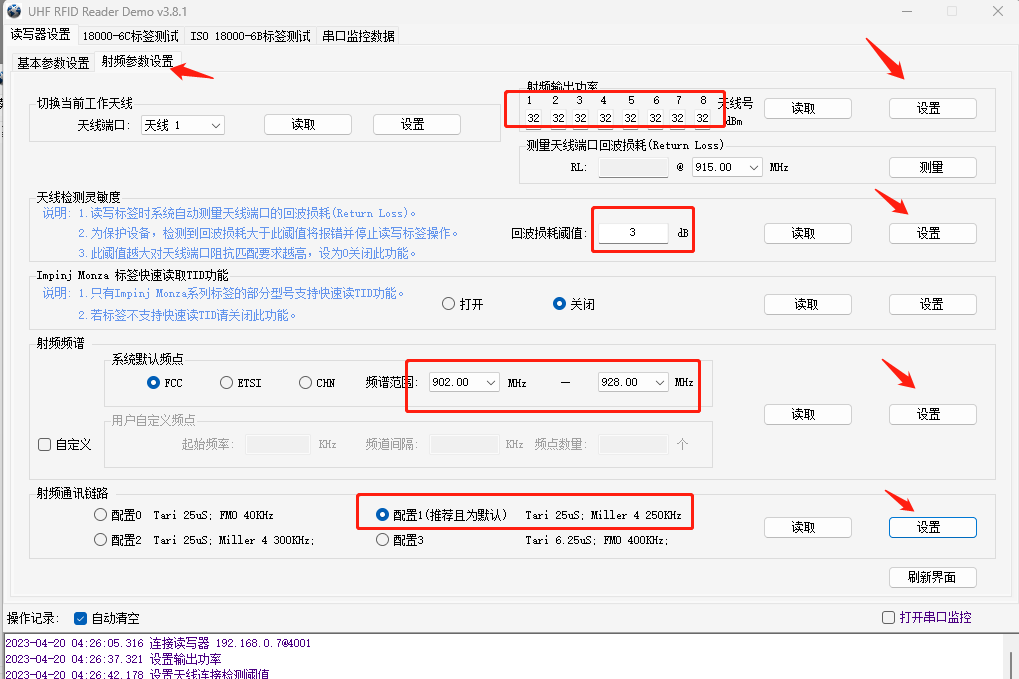
Task: Switch to the 读写器设置 tab
Action: point(40,34)
